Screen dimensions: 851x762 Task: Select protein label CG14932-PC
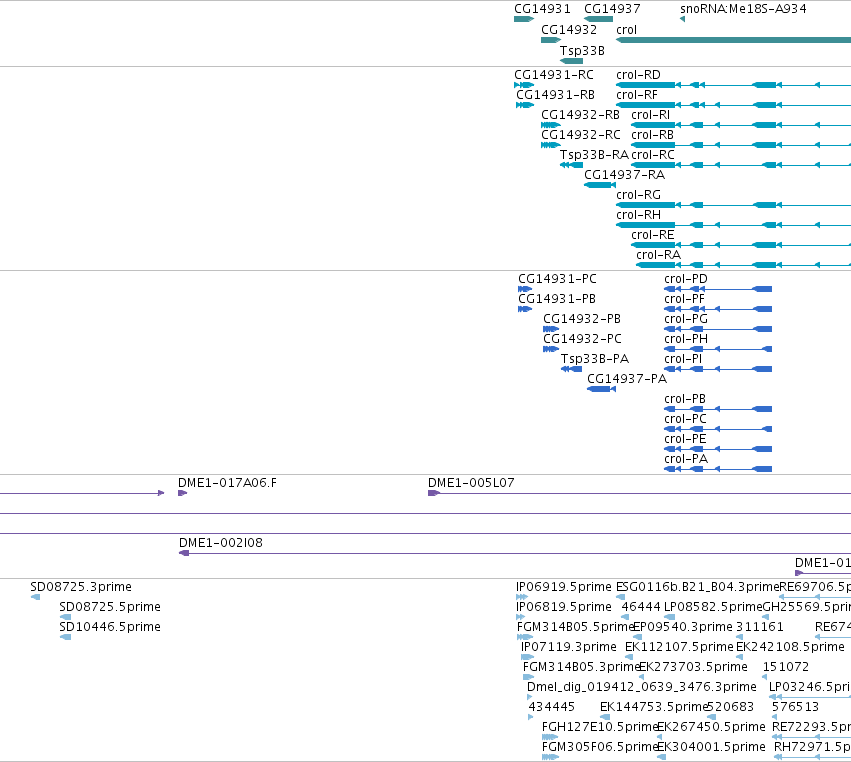[582, 339]
